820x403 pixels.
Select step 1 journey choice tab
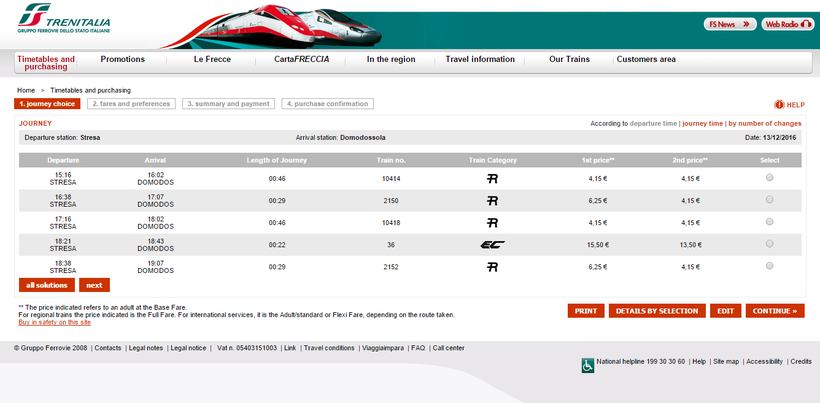[47, 104]
